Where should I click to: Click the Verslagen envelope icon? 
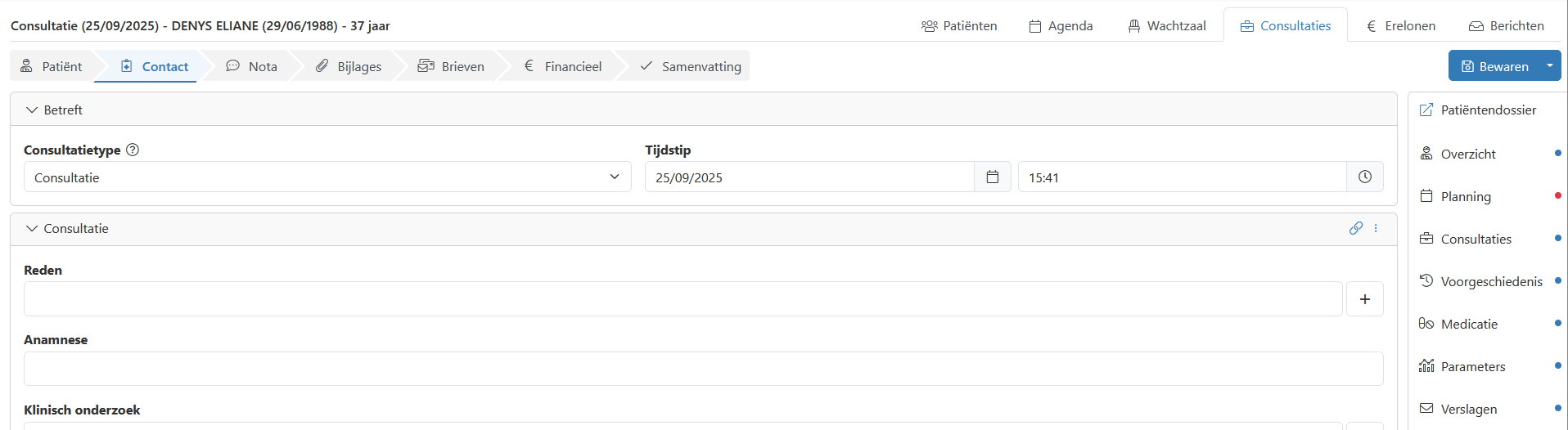pyautogui.click(x=1426, y=408)
